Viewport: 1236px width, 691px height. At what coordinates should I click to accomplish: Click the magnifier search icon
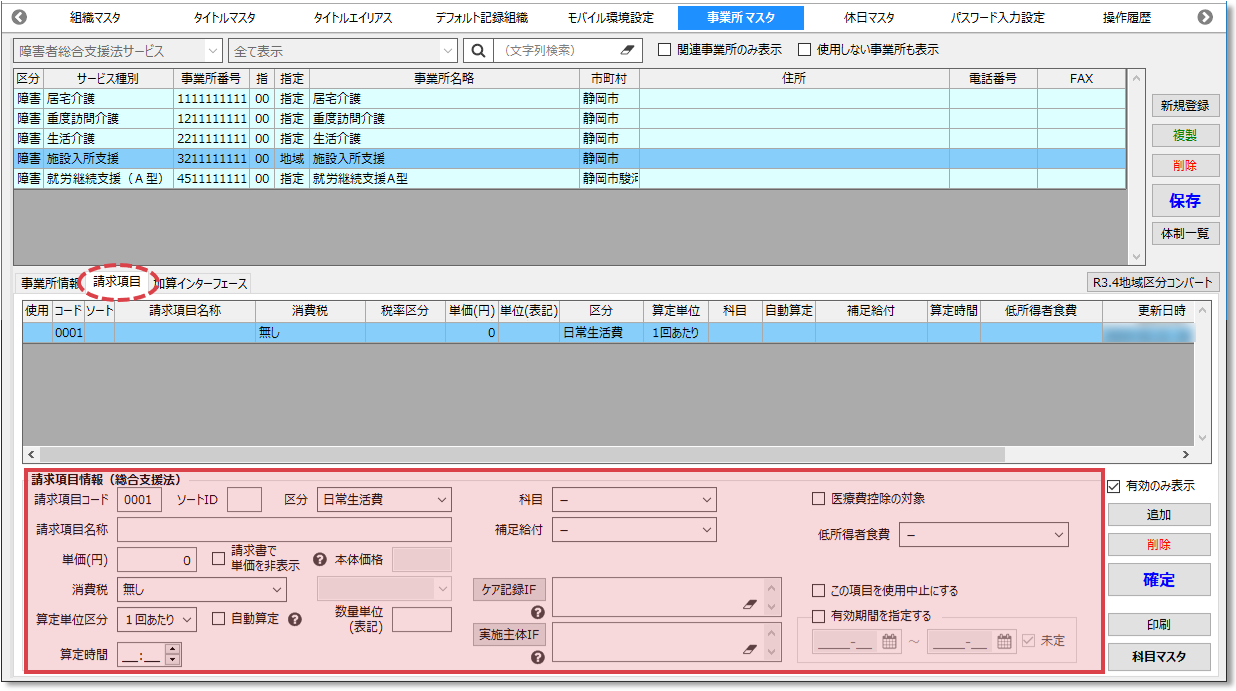click(x=479, y=48)
